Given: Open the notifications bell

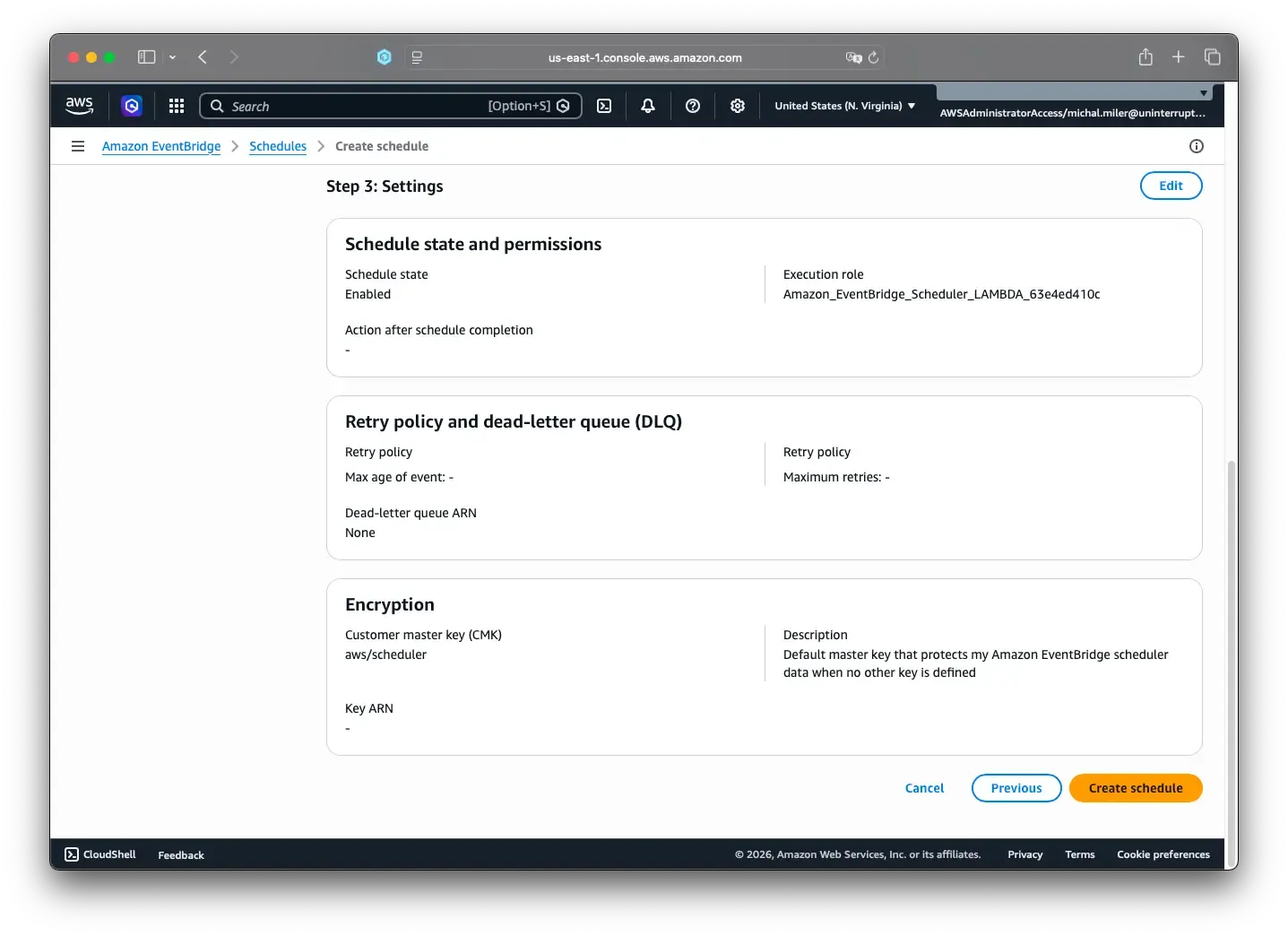Looking at the screenshot, I should click(648, 106).
